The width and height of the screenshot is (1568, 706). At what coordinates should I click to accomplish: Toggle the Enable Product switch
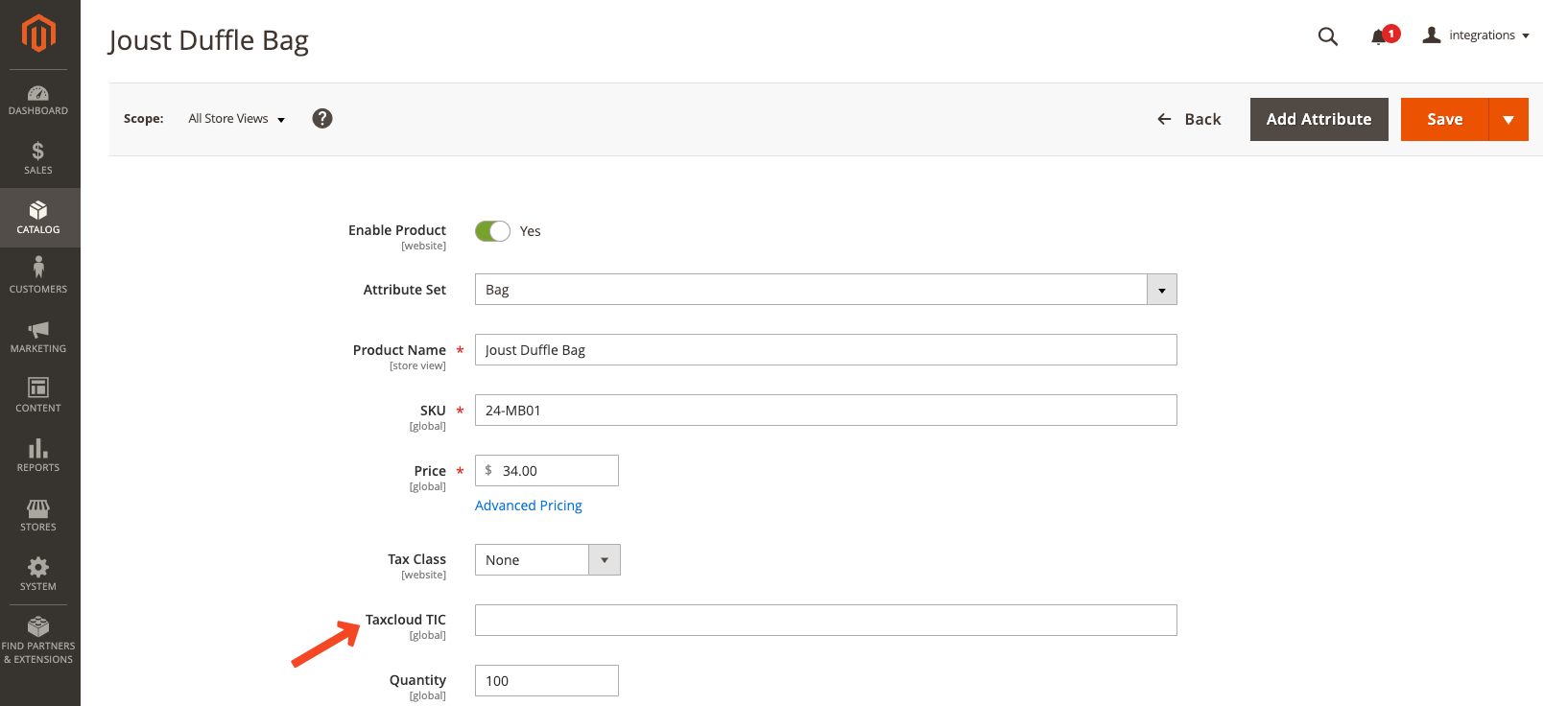pyautogui.click(x=492, y=231)
